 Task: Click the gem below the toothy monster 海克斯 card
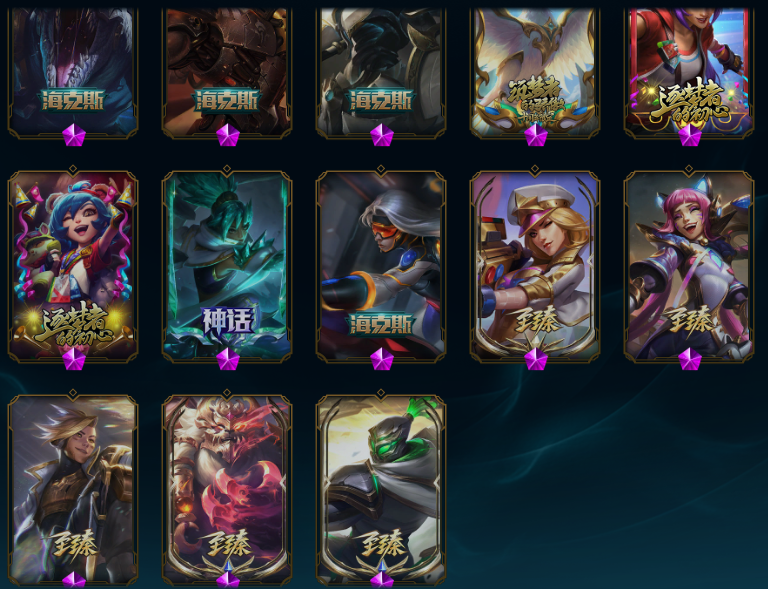coord(74,135)
